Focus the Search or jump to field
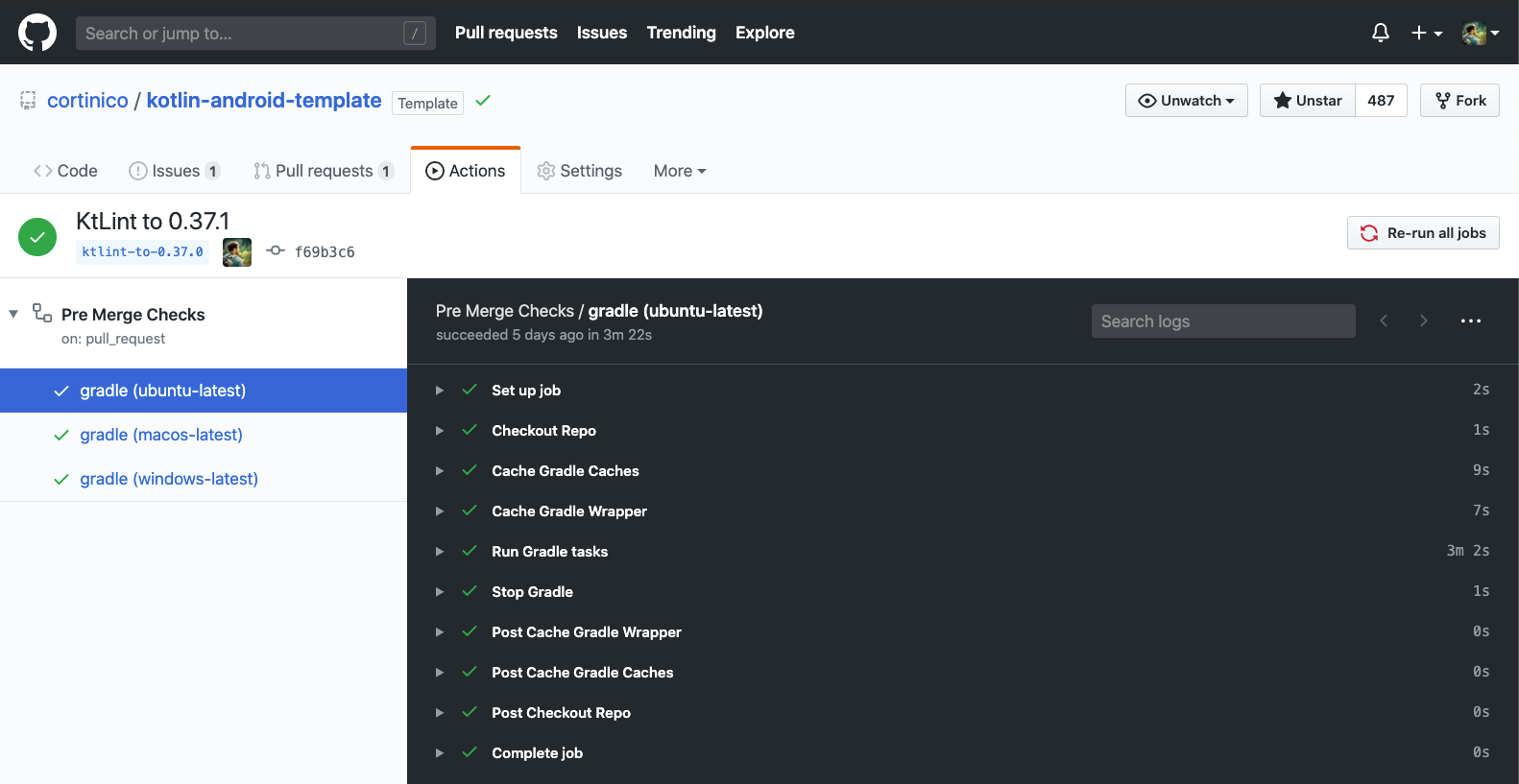The height and width of the screenshot is (784, 1519). (x=255, y=33)
